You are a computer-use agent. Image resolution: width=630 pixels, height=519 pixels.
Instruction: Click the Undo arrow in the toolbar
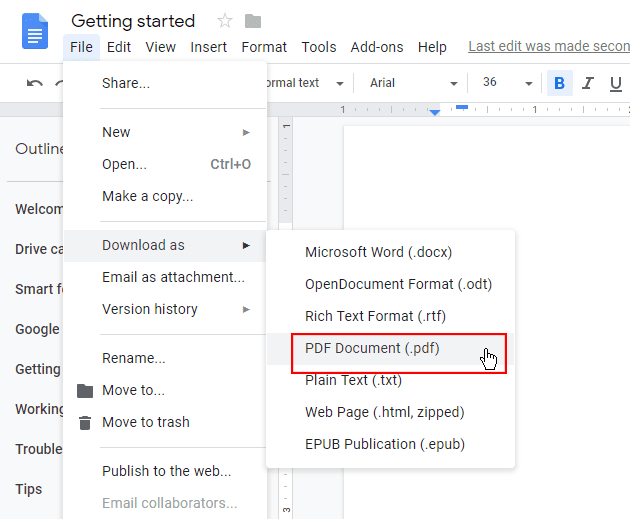pos(35,83)
